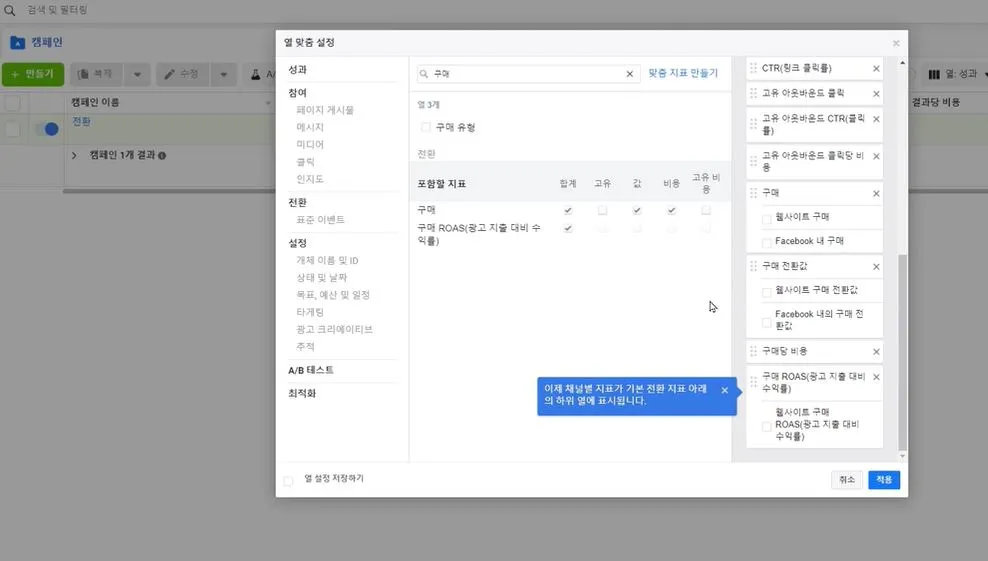This screenshot has height=561, width=988.
Task: Click the info icon beside 캠페인 1개 결과
Action: pyautogui.click(x=162, y=156)
